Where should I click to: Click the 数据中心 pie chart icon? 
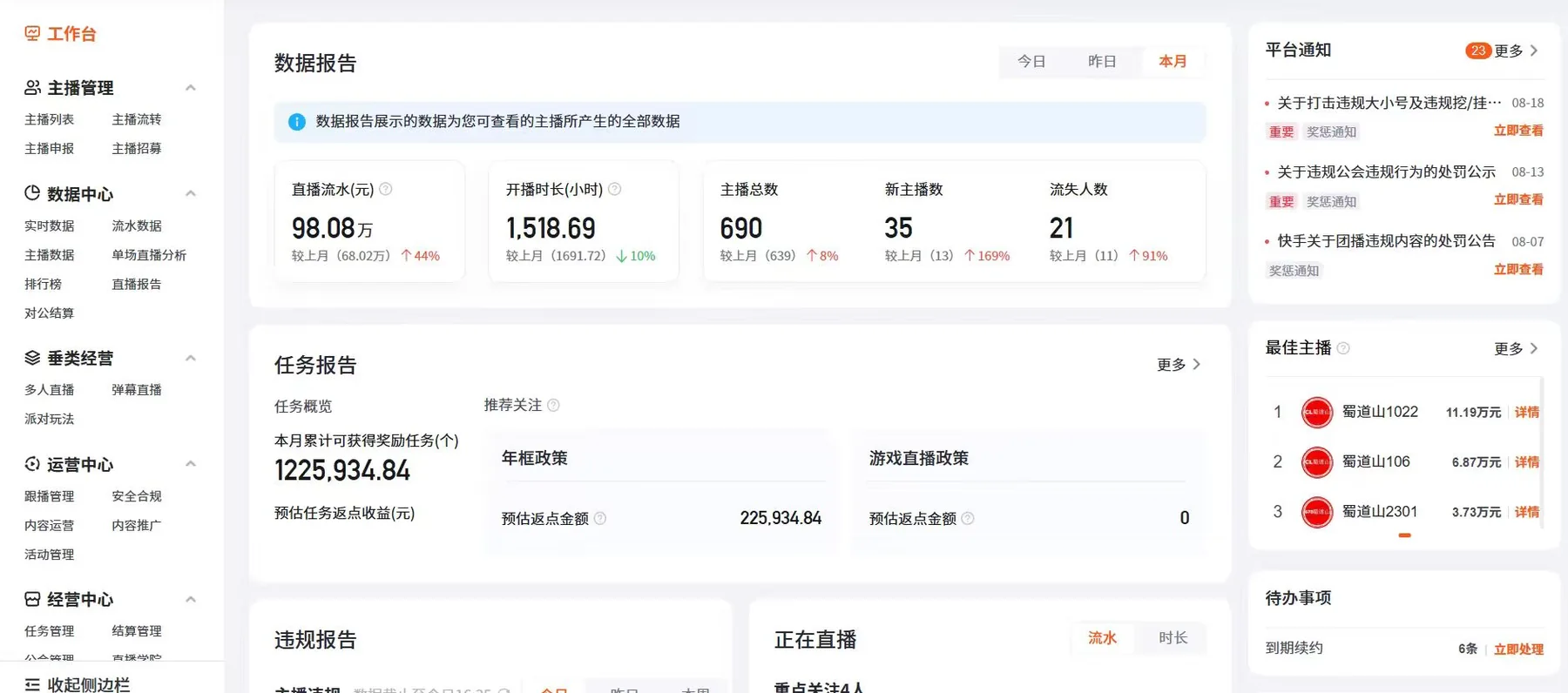(32, 193)
